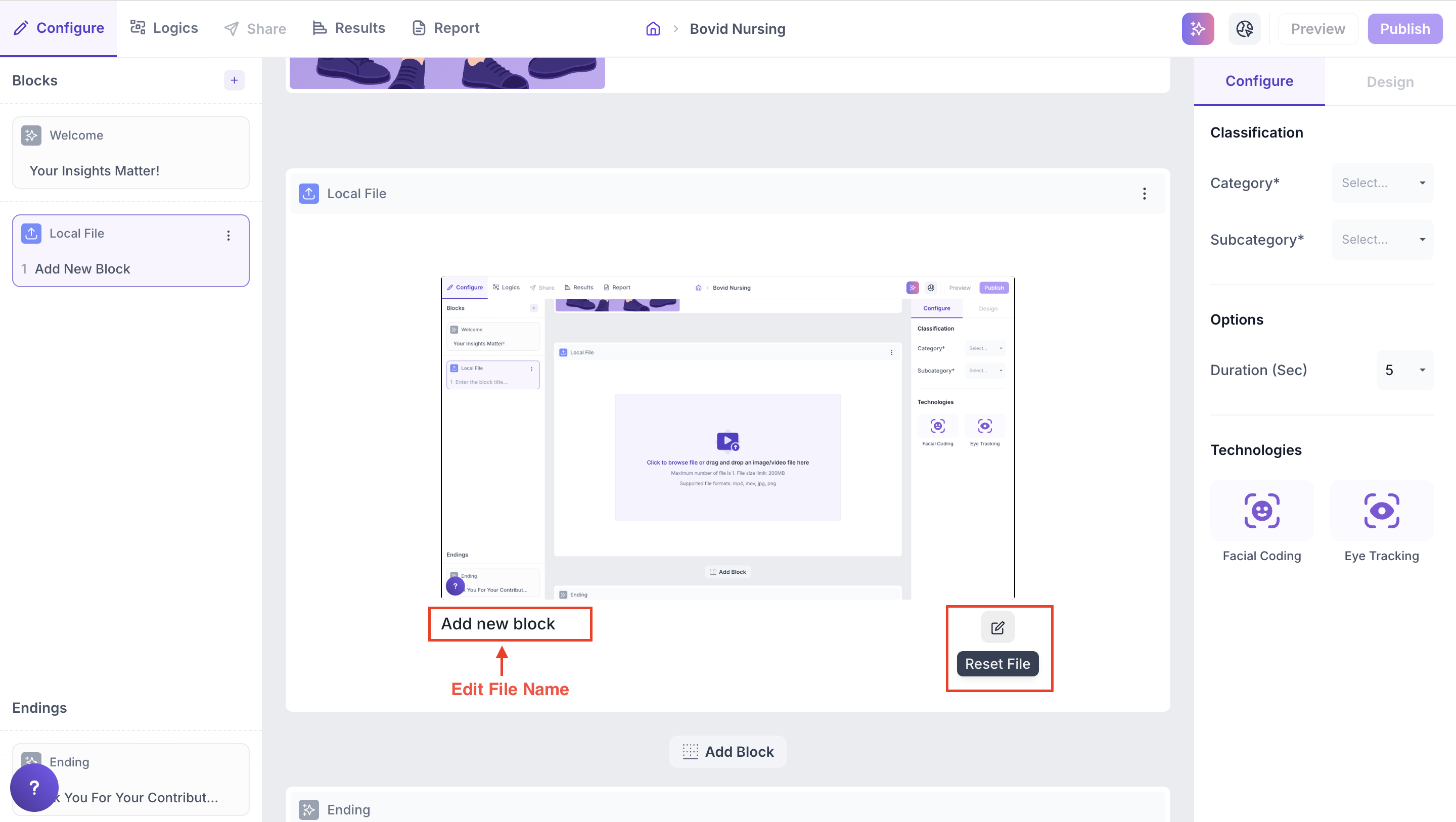Viewport: 1456px width, 822px height.
Task: Switch to the Logics tab
Action: 164,28
